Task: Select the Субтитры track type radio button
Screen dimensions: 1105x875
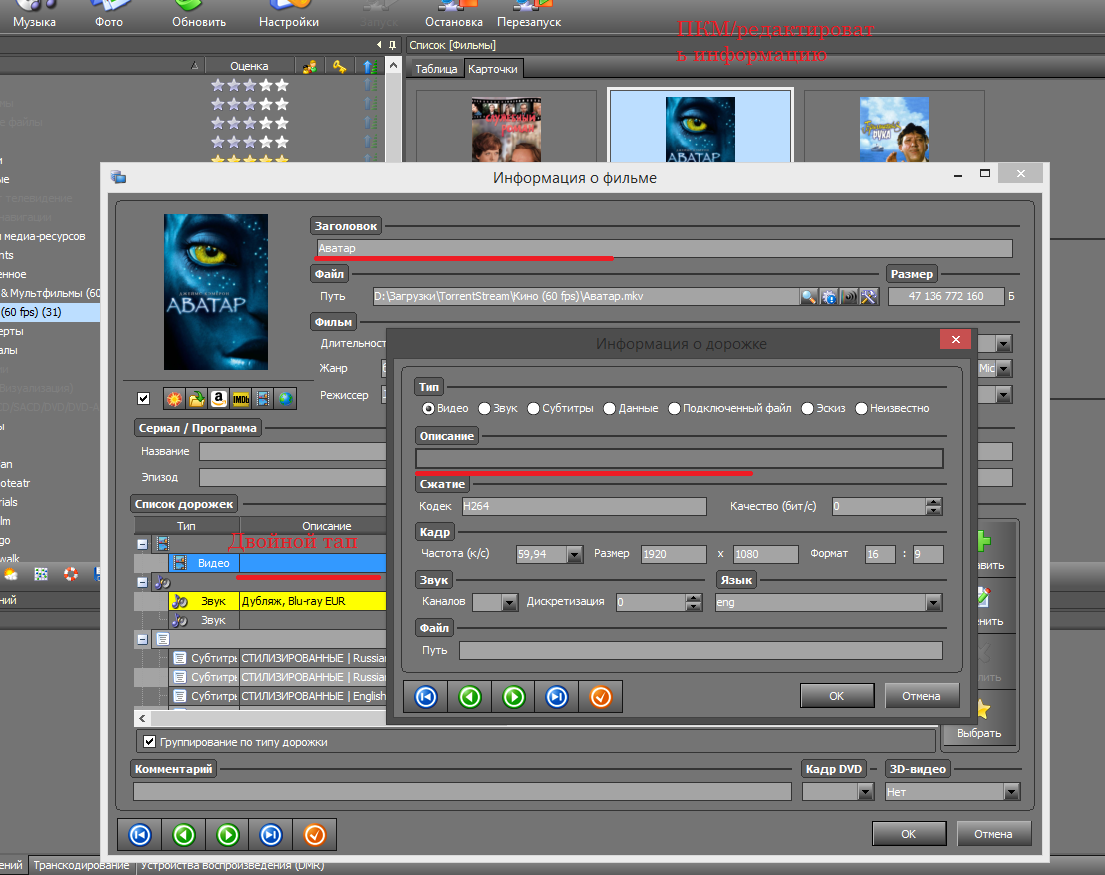Action: [533, 409]
